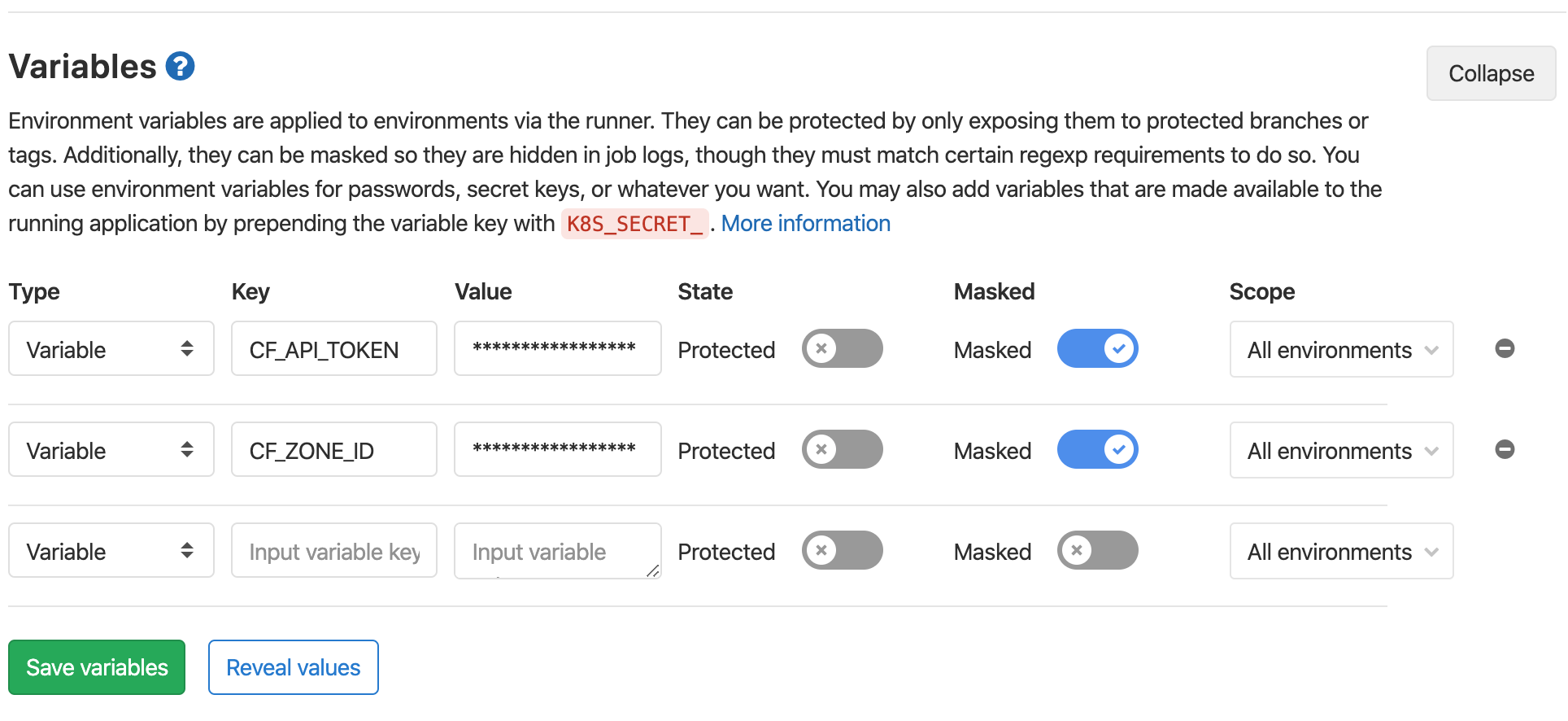This screenshot has height=721, width=1568.
Task: Open the Type selector on the new variable row
Action: click(111, 550)
